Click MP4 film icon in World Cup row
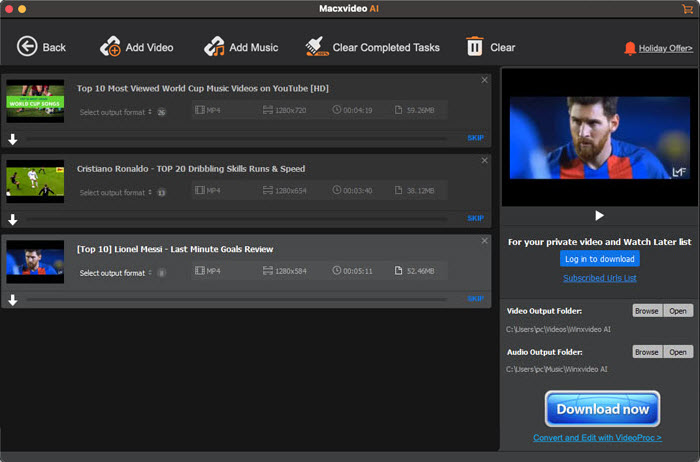Screen dimensions: 700x462 tap(200, 110)
